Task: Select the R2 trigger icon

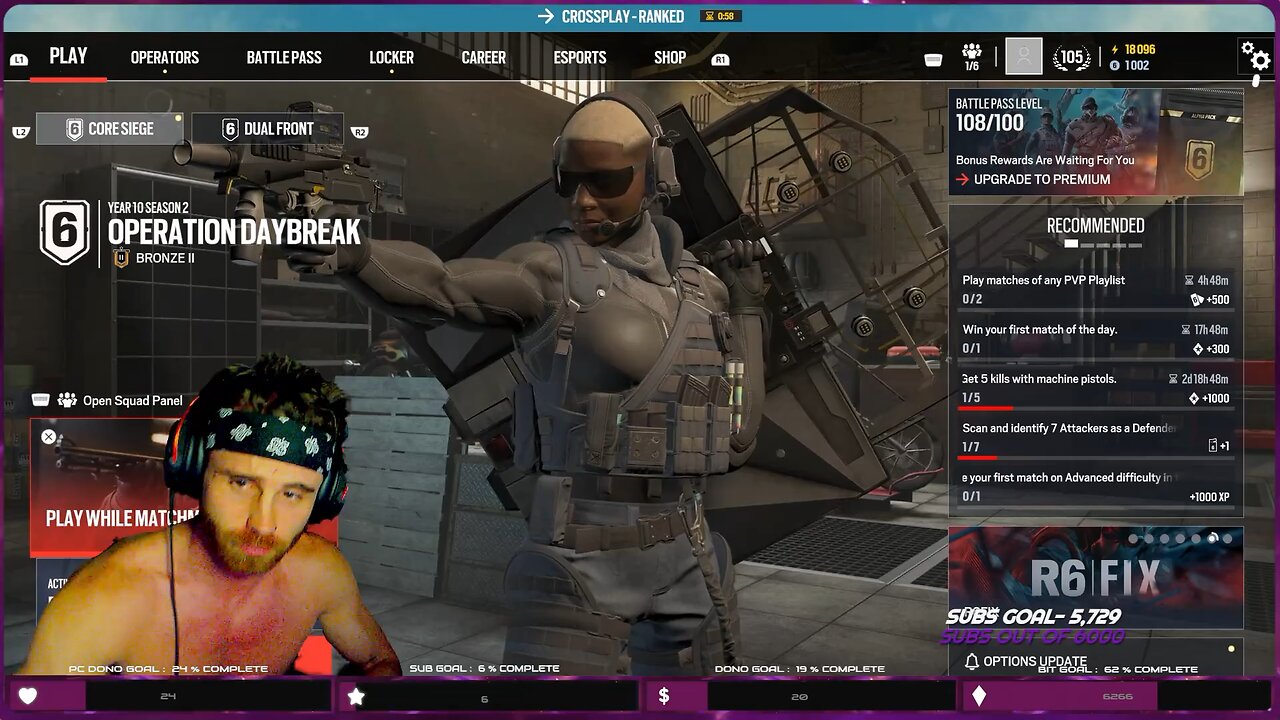Action: 360,132
